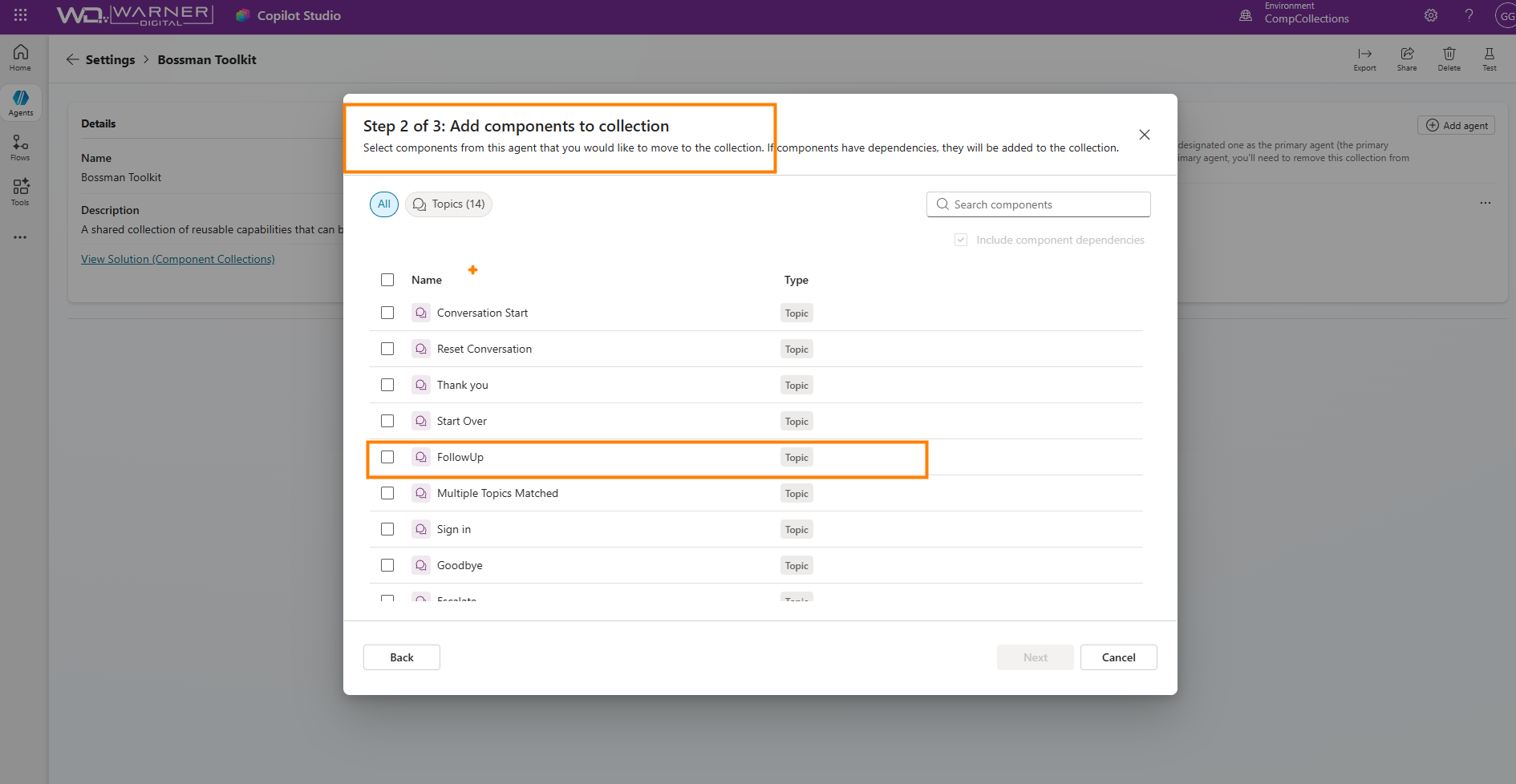
Task: Toggle the select-all checkbox beside Name
Action: [x=387, y=280]
